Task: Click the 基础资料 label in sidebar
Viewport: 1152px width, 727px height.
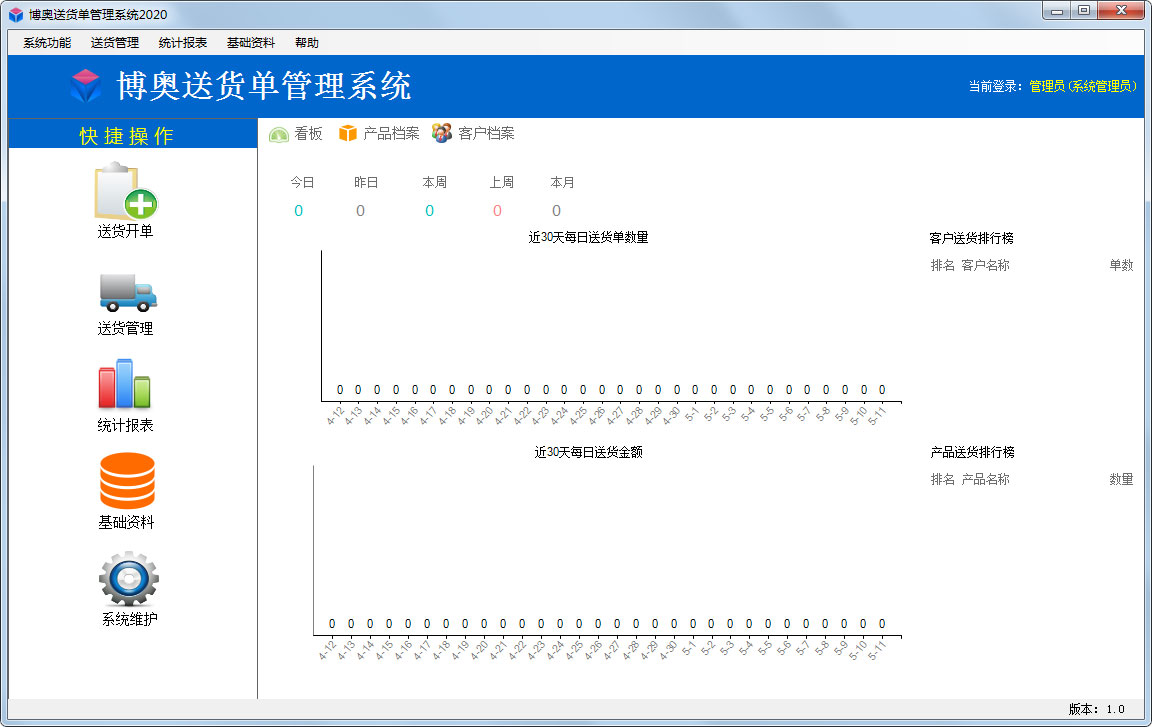Action: tap(126, 522)
